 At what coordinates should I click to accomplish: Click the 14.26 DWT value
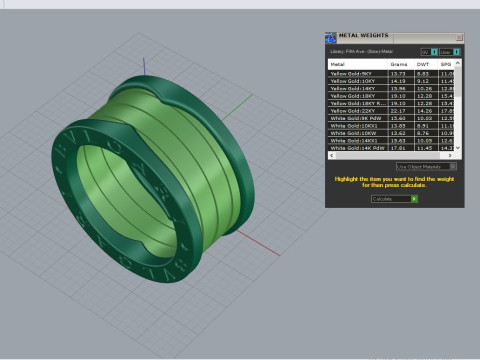[x=425, y=111]
